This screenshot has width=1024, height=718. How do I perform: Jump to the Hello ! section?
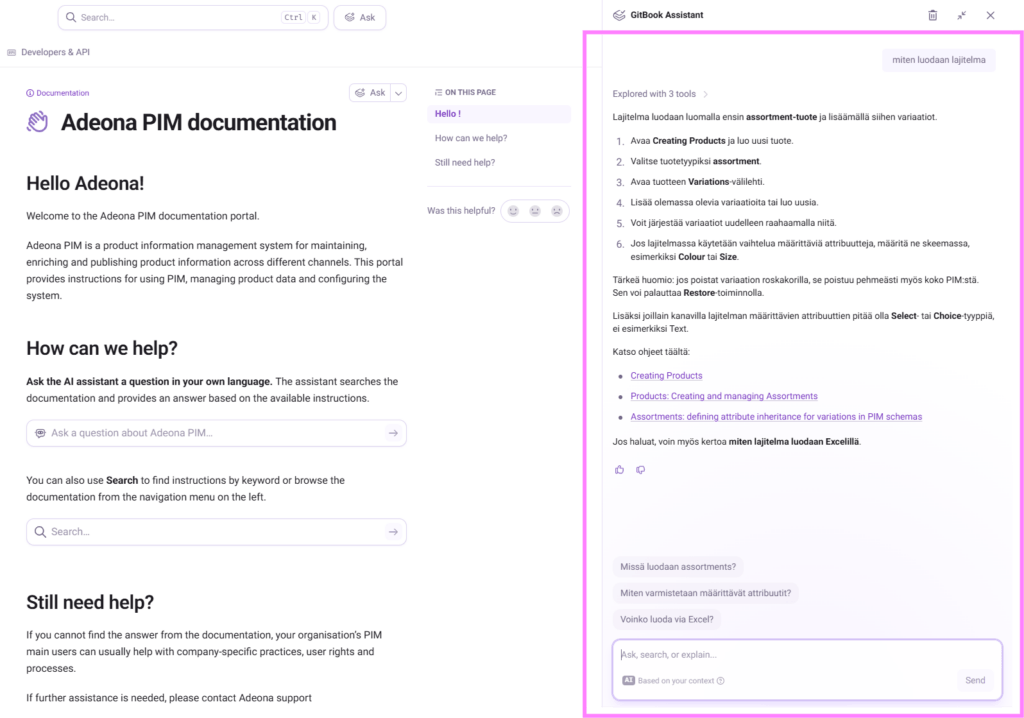(x=499, y=114)
